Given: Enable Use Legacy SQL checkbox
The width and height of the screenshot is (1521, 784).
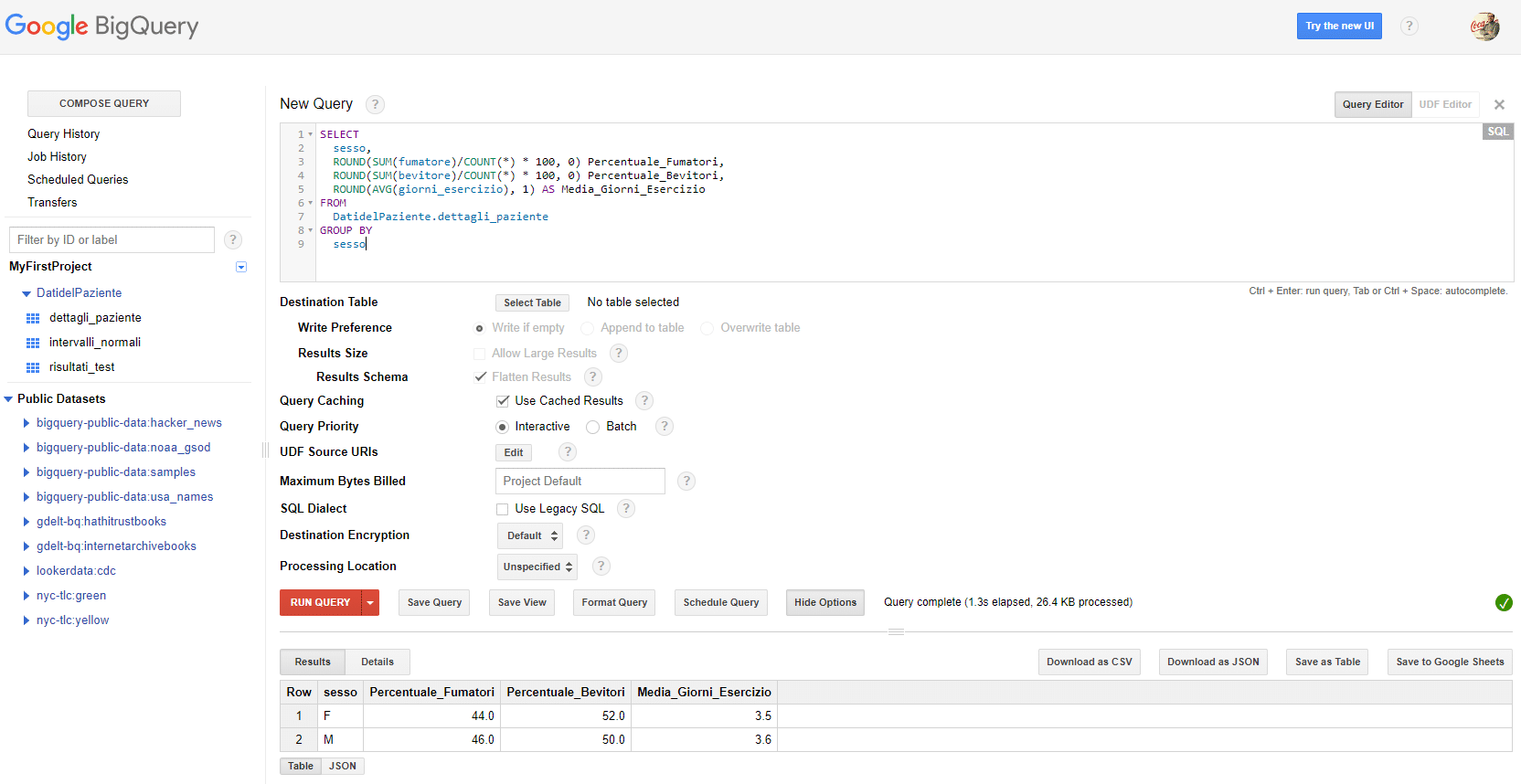Looking at the screenshot, I should click(x=502, y=509).
